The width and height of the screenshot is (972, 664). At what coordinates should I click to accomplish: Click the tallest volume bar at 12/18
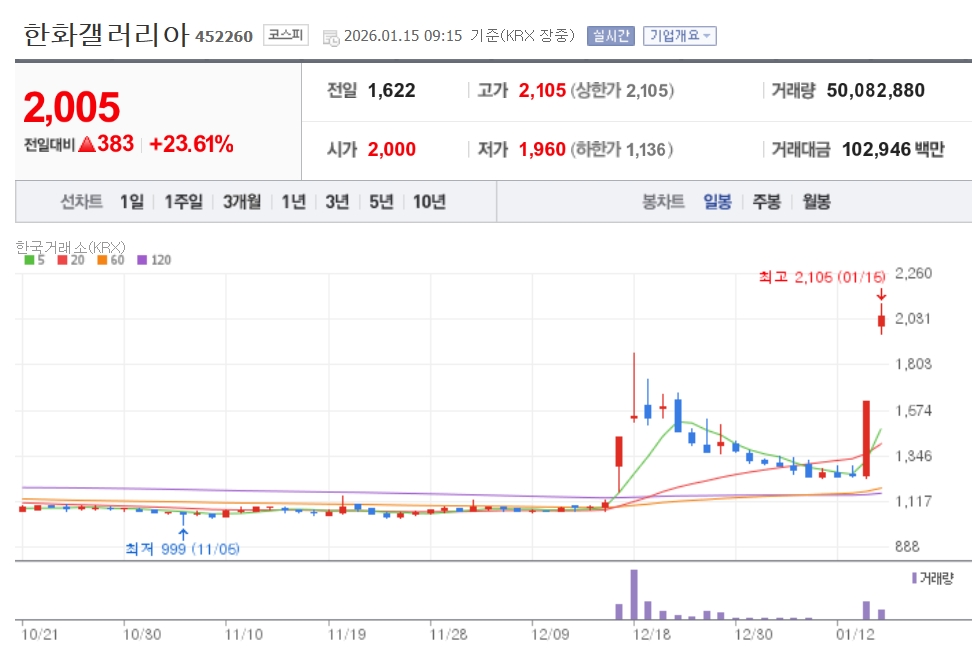point(634,594)
